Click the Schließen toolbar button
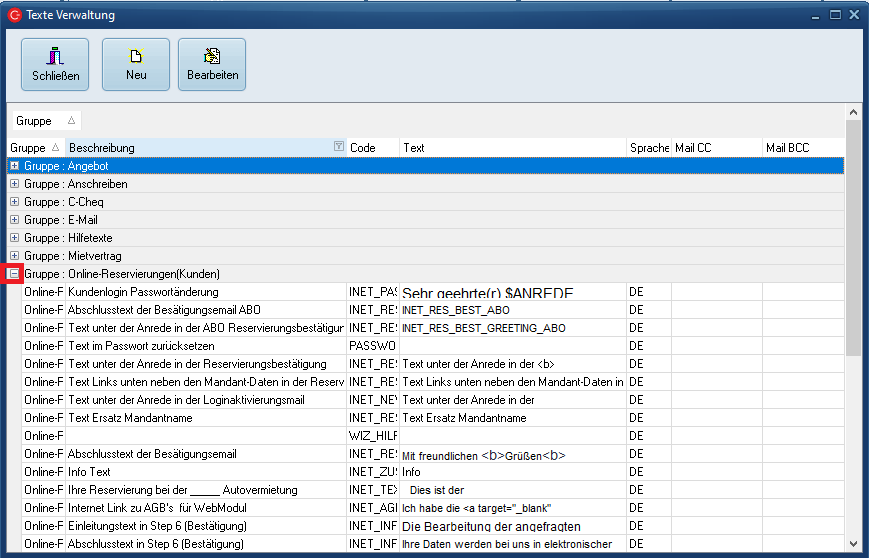Screen dimensions: 869x558 55,64
